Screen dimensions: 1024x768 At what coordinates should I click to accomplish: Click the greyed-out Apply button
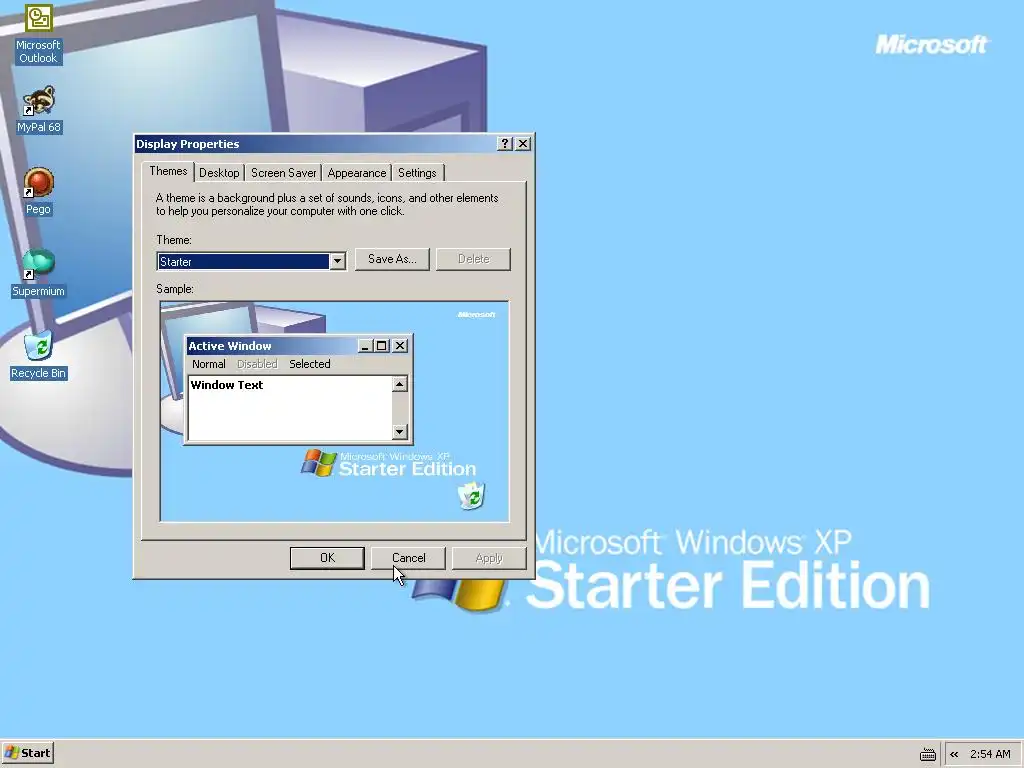[489, 558]
